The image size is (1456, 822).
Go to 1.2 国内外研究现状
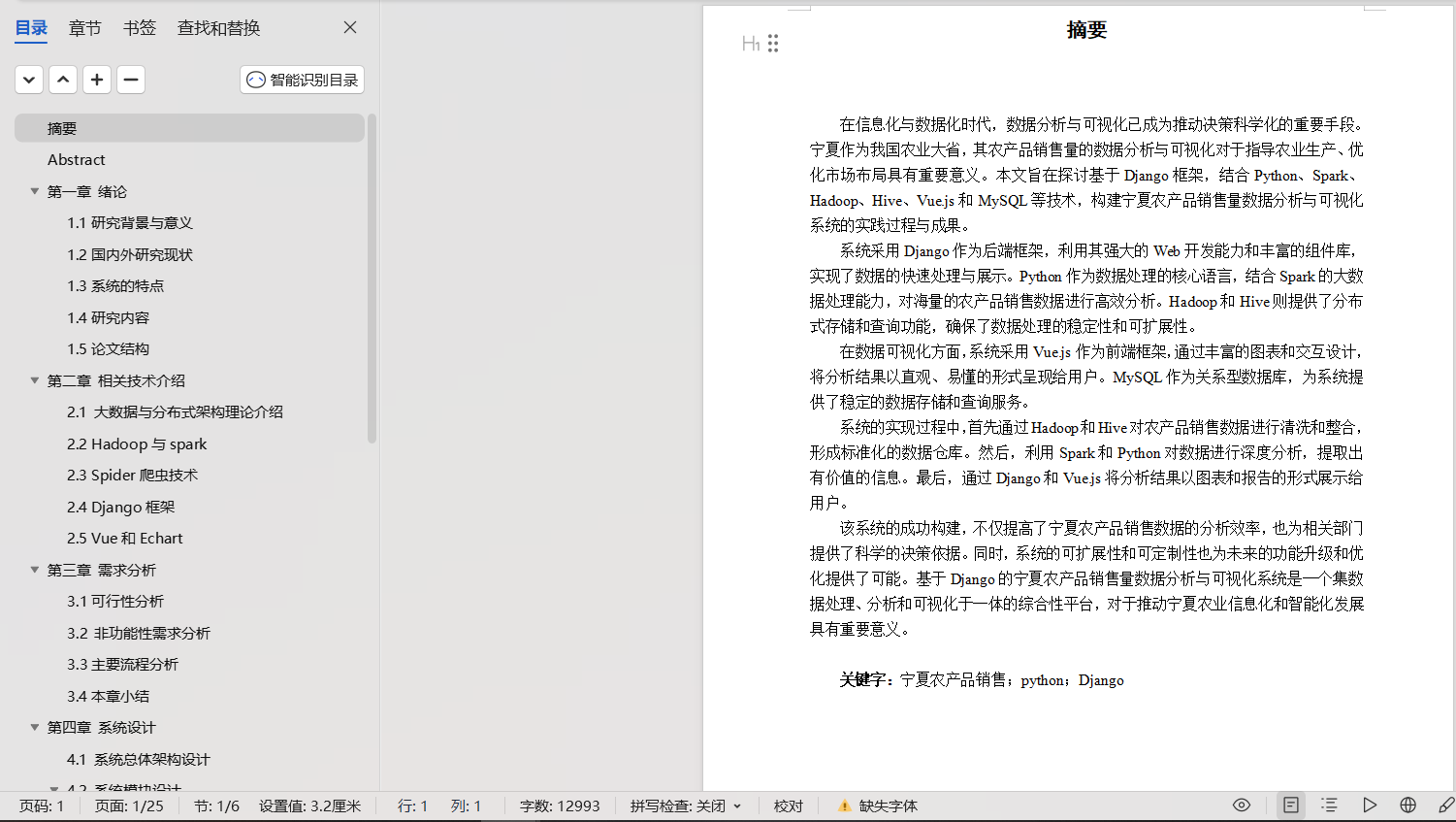click(130, 254)
